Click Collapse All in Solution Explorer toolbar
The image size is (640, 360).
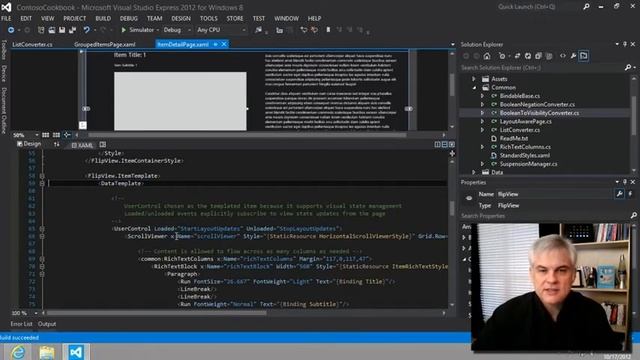coord(538,56)
